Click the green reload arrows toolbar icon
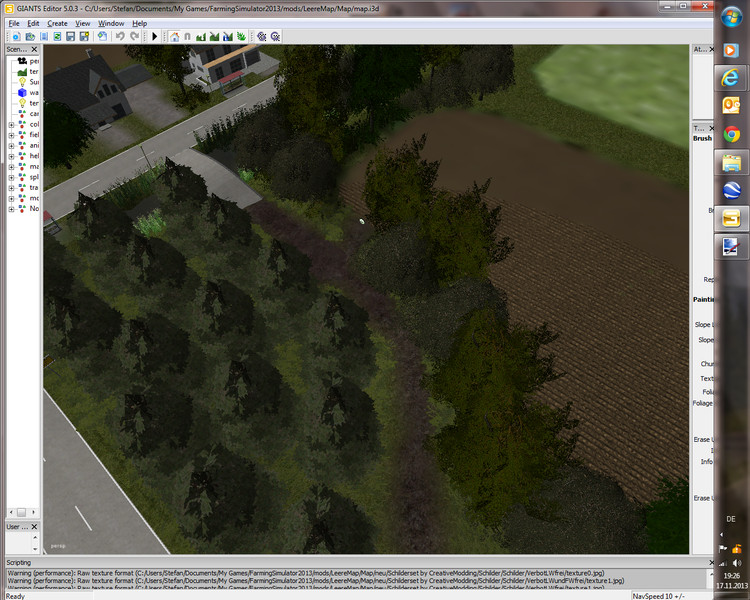This screenshot has height=600, width=750. pyautogui.click(x=57, y=36)
